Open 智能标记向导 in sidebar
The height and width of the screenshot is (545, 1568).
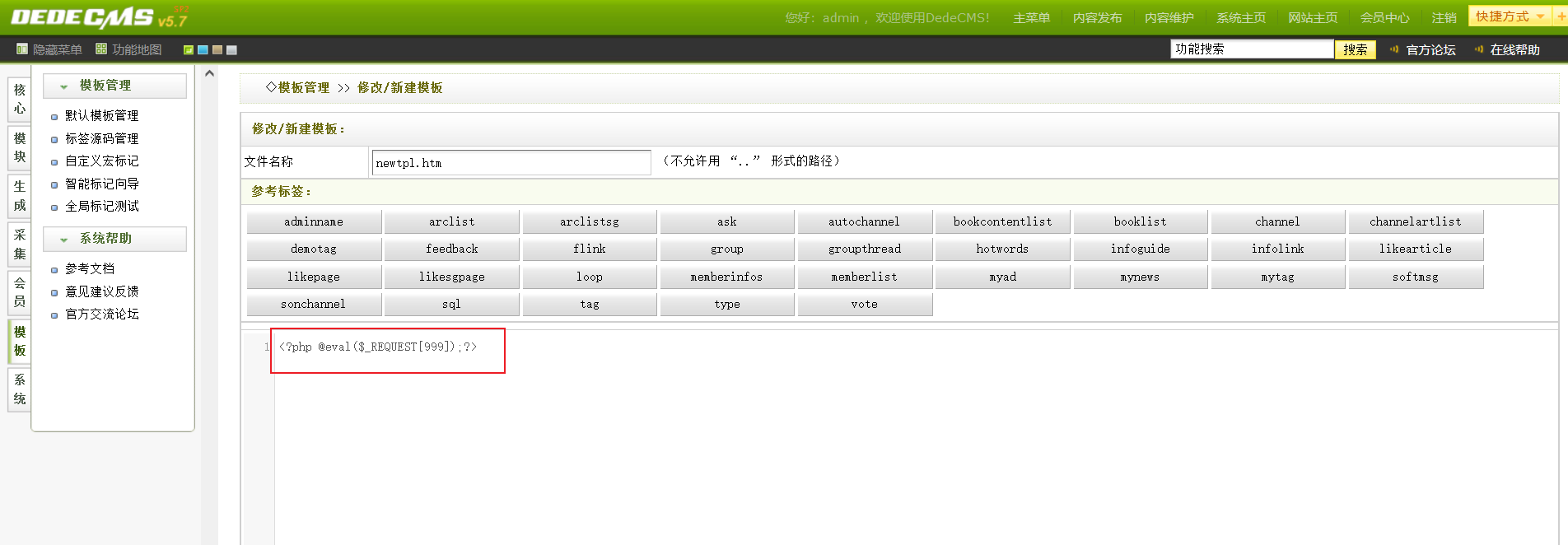pos(102,184)
